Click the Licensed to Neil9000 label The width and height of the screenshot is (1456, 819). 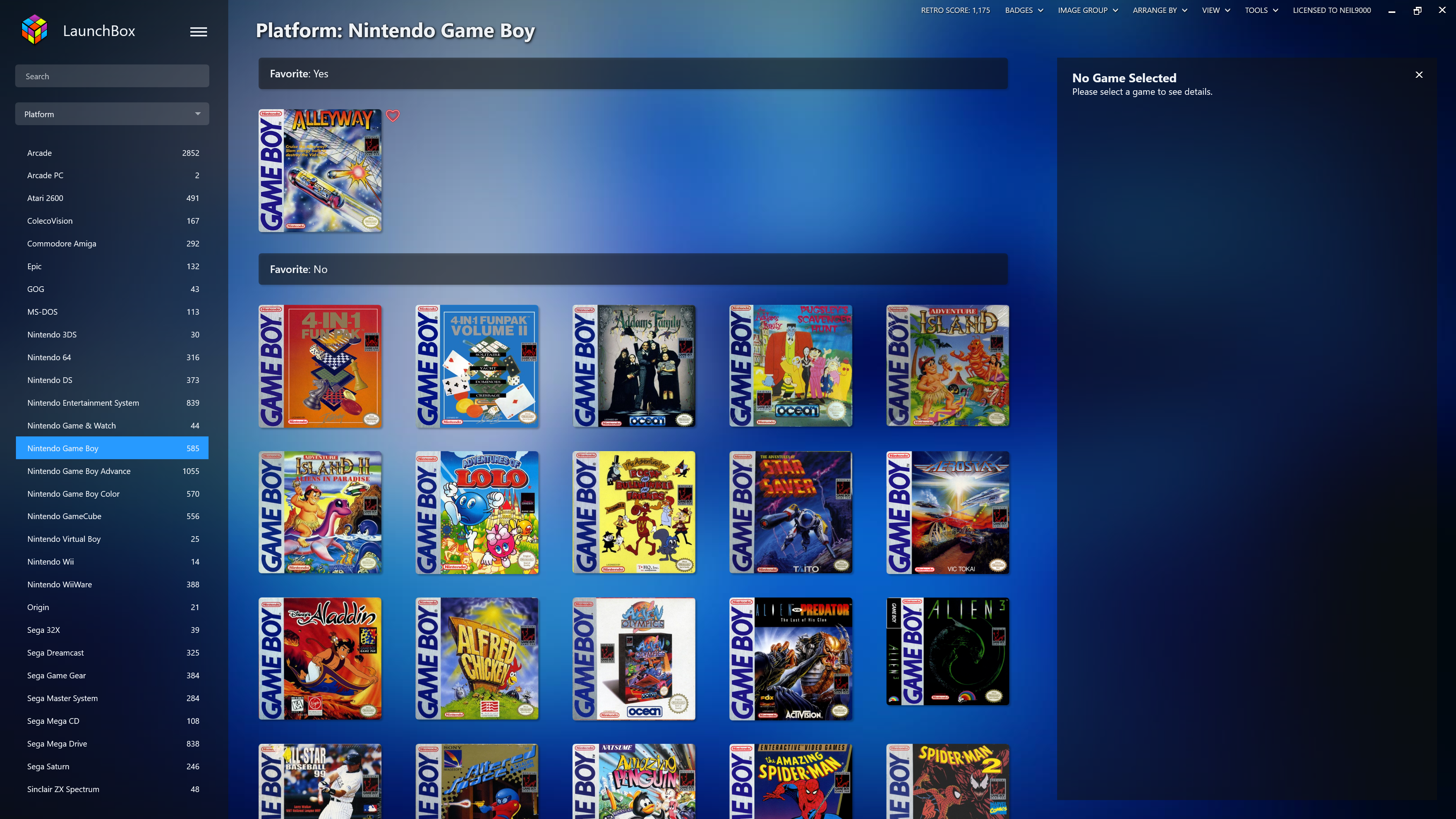pos(1332,10)
